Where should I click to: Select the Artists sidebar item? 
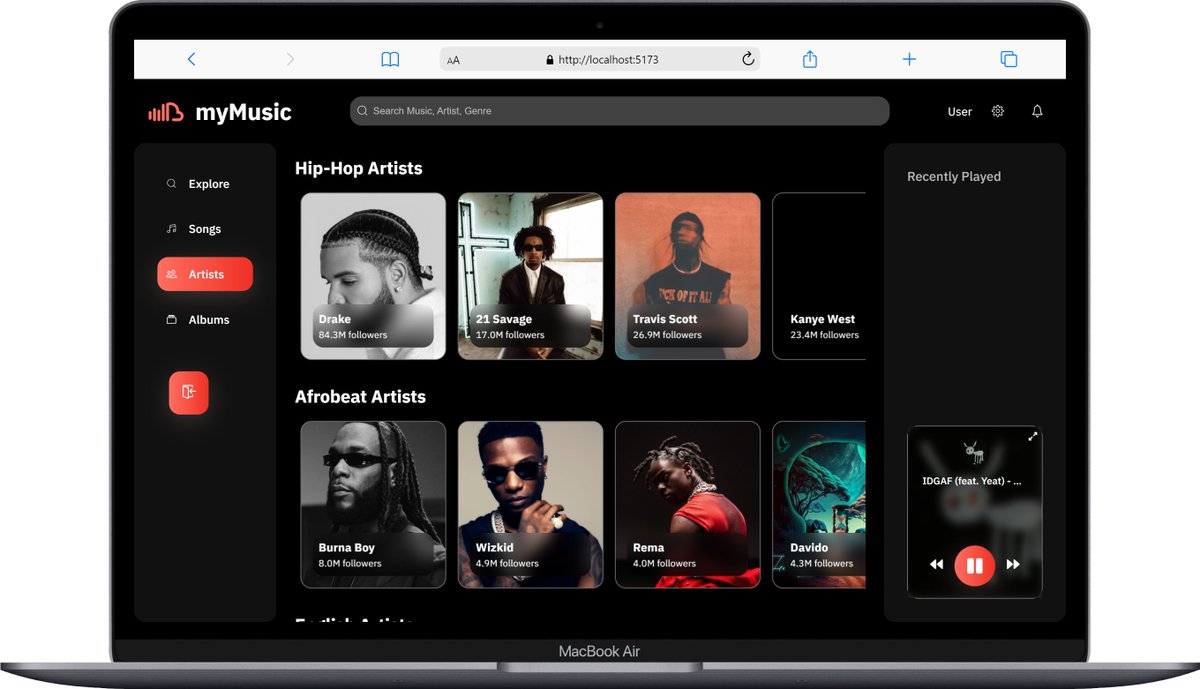pos(205,274)
